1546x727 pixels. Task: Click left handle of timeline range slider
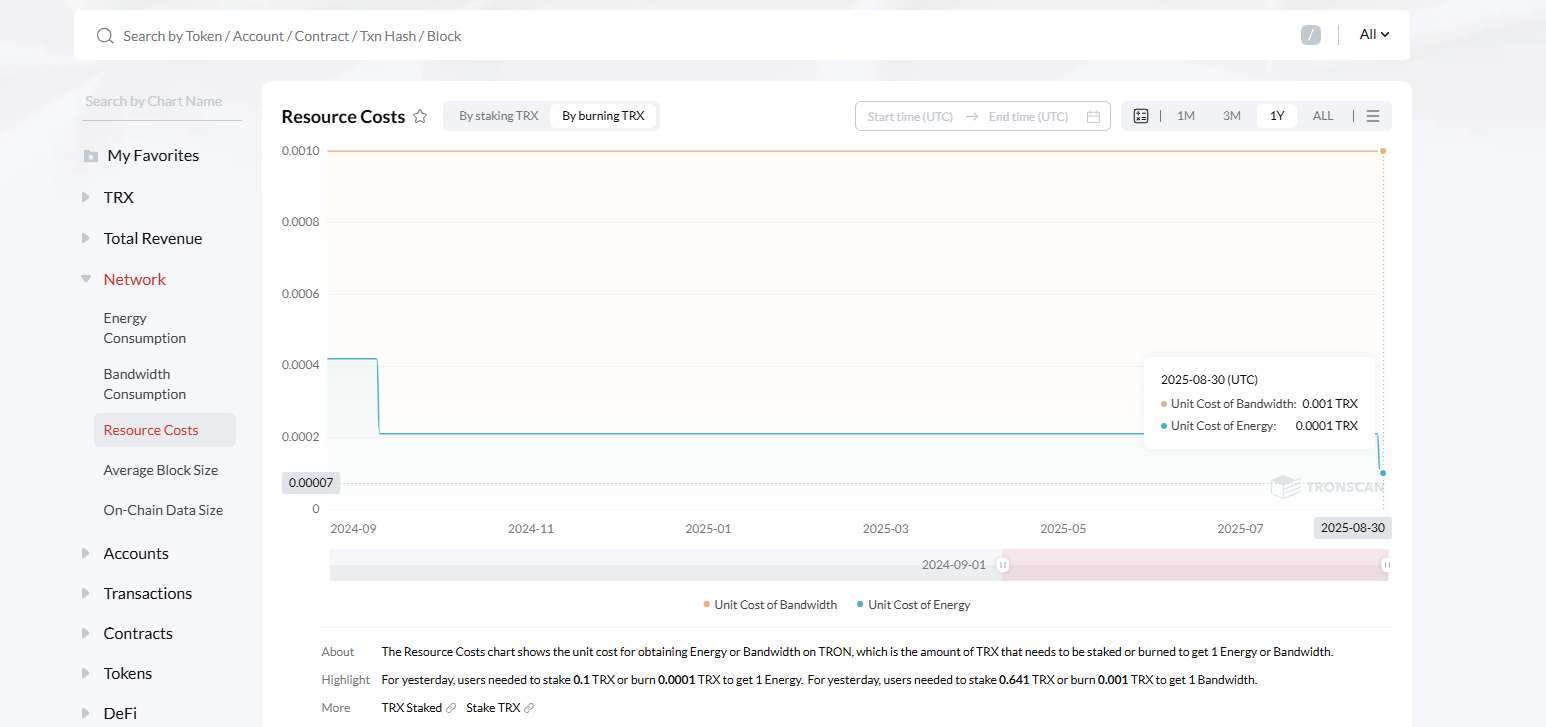point(1003,565)
